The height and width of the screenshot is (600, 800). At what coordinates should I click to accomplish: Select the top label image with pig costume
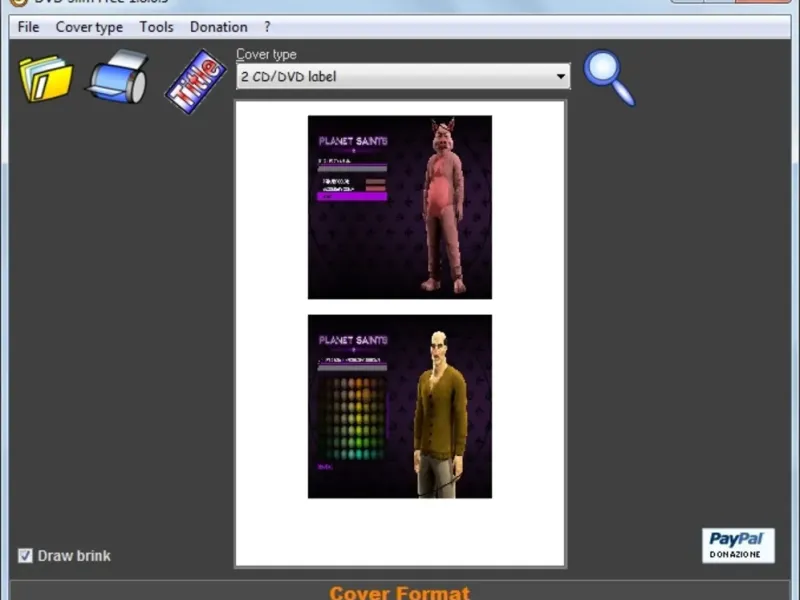pos(400,207)
